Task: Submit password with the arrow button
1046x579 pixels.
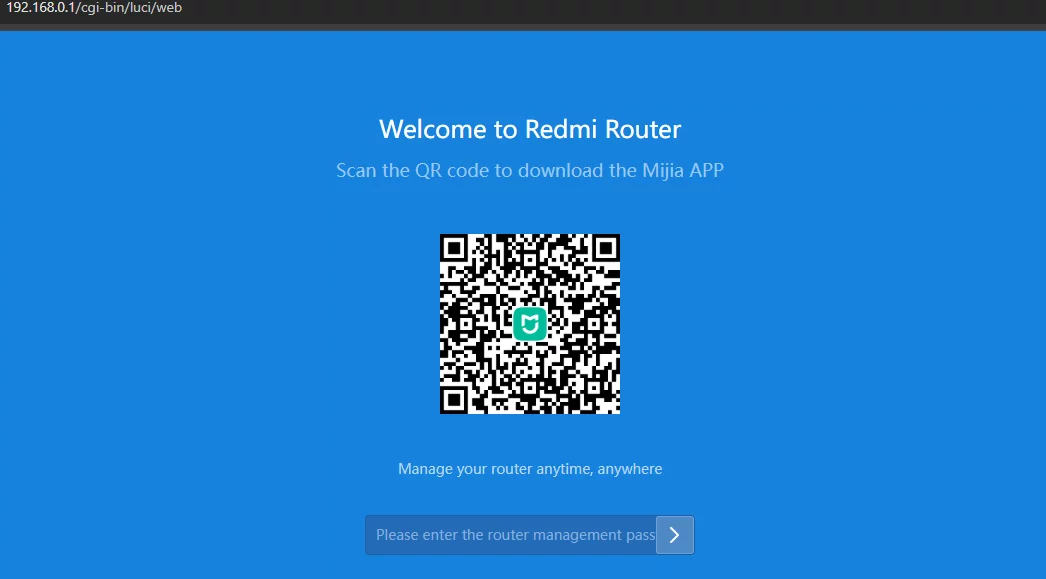Action: [x=675, y=535]
